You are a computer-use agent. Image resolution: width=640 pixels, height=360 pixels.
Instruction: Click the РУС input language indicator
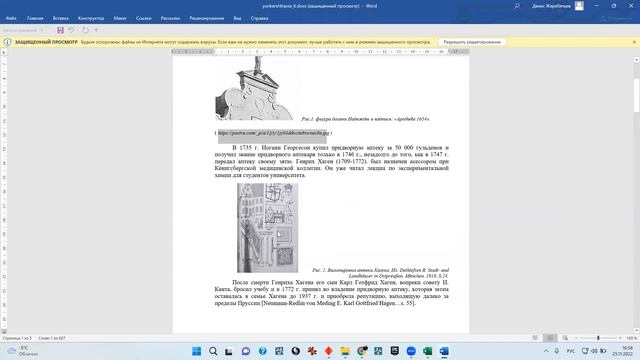(571, 351)
